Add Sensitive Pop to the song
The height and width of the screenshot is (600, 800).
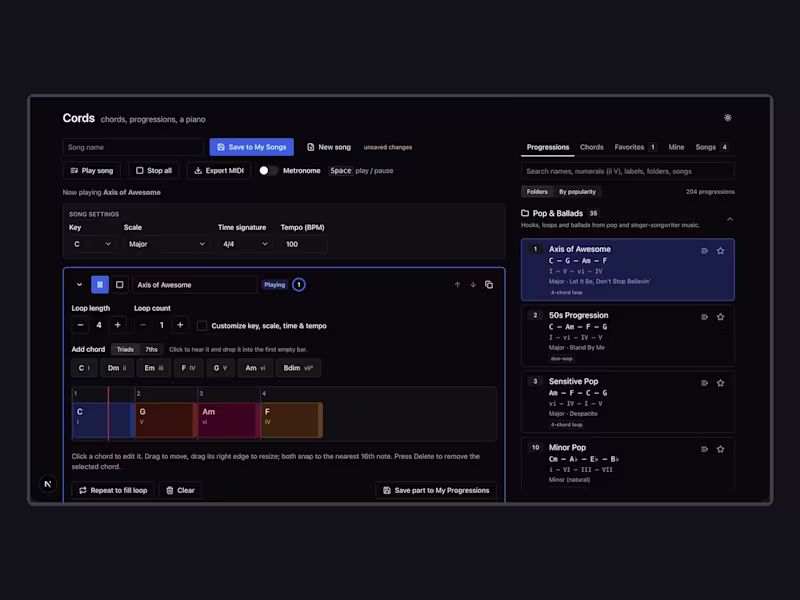pos(704,383)
